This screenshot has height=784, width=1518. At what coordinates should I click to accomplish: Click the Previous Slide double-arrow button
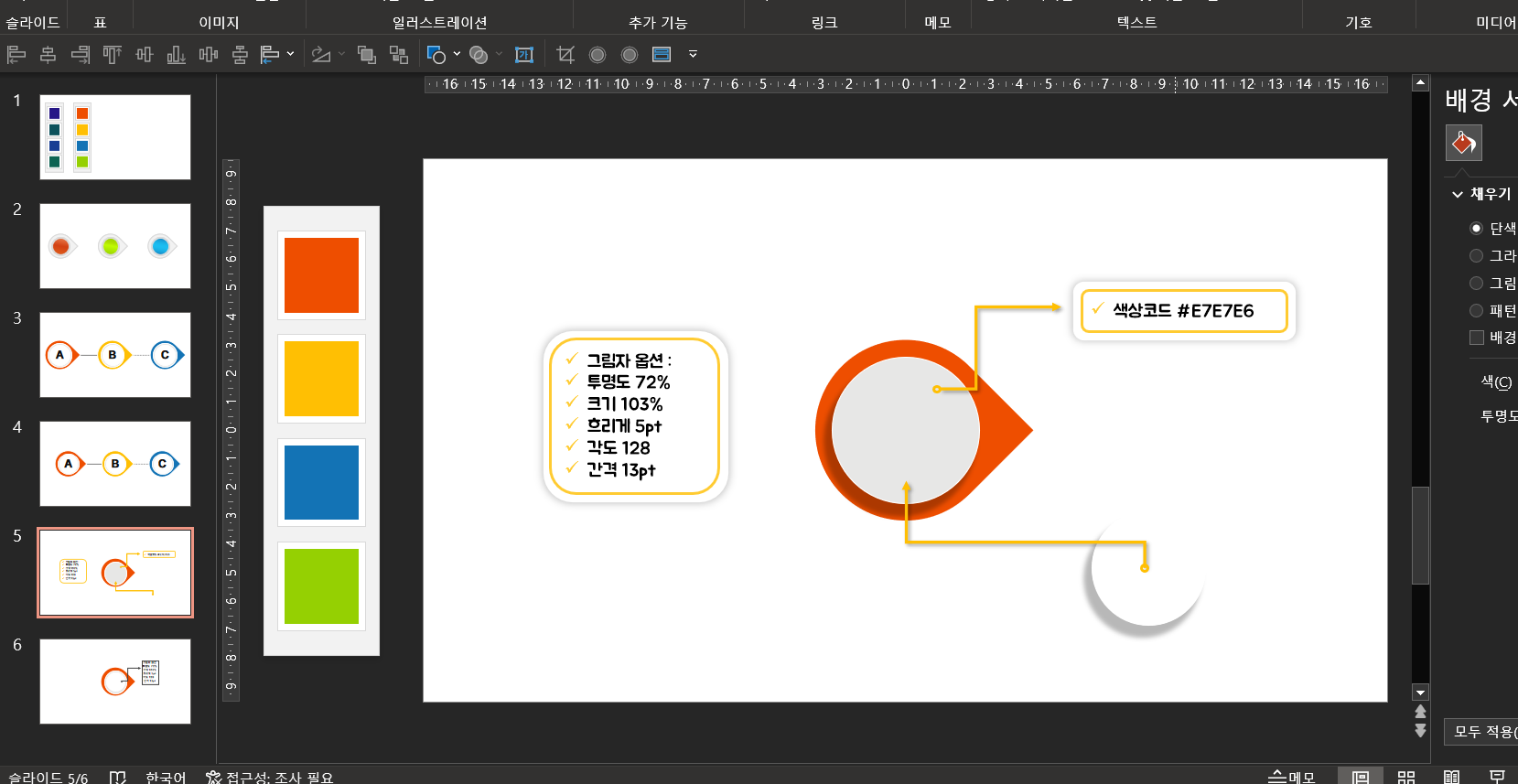(1420, 712)
